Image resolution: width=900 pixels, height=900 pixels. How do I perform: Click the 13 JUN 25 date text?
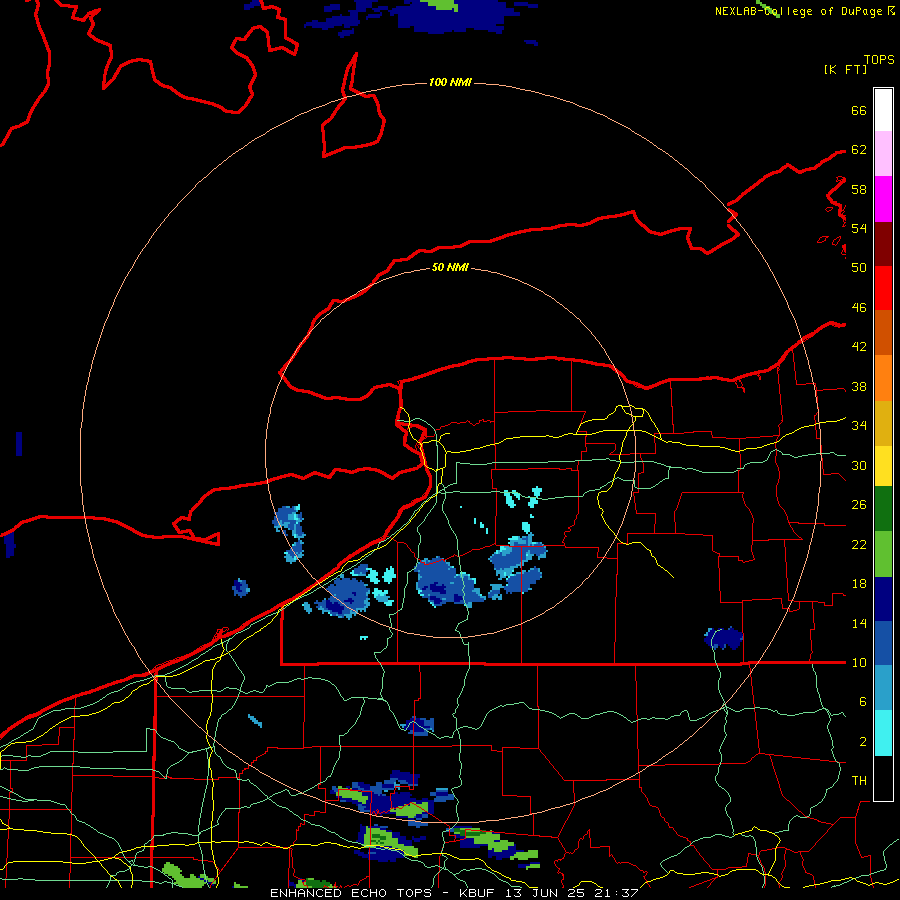coord(546,893)
